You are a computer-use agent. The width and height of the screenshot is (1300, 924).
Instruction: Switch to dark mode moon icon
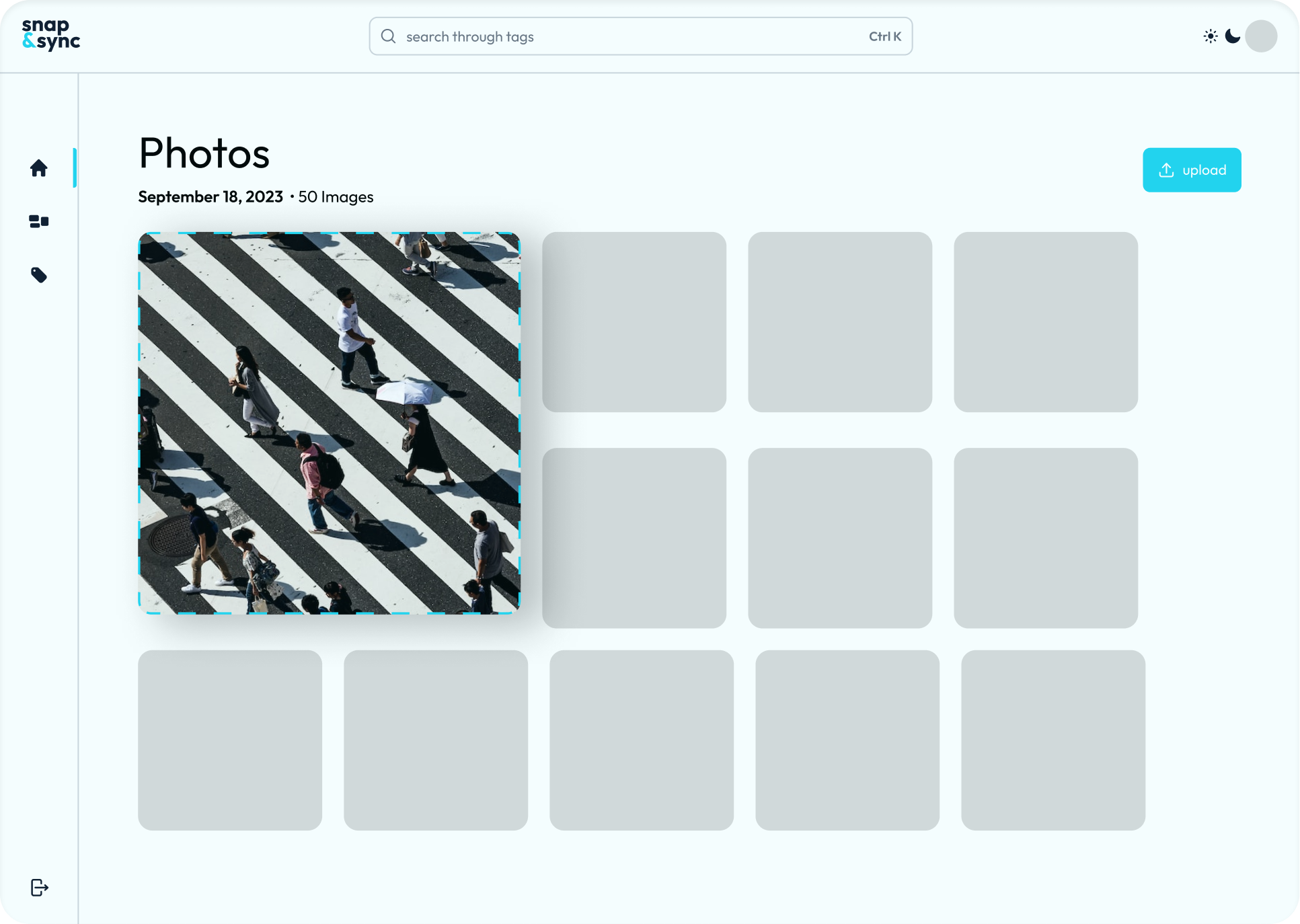tap(1233, 36)
